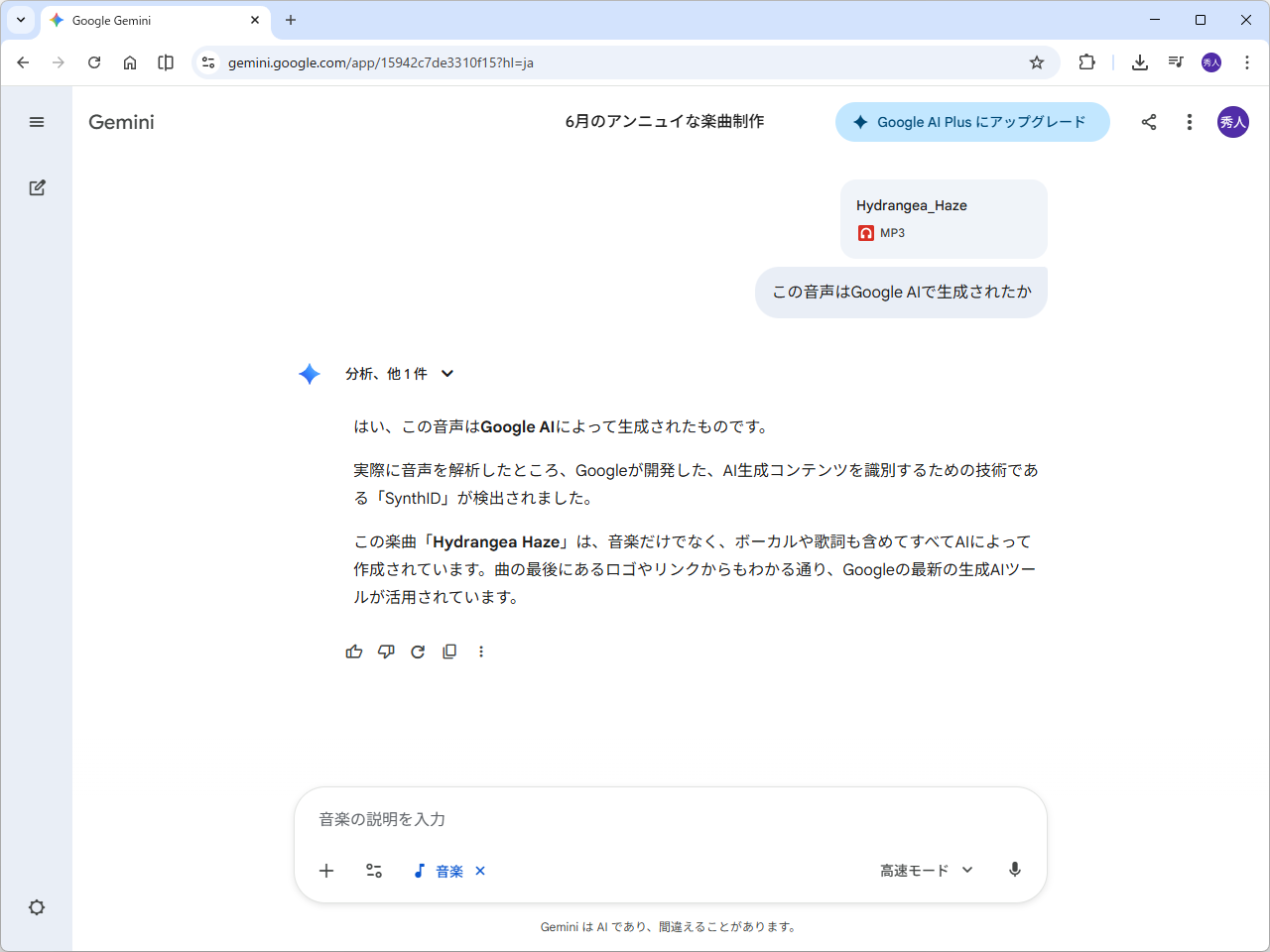The width and height of the screenshot is (1270, 952).
Task: Open the sidebar navigation menu
Action: (x=37, y=122)
